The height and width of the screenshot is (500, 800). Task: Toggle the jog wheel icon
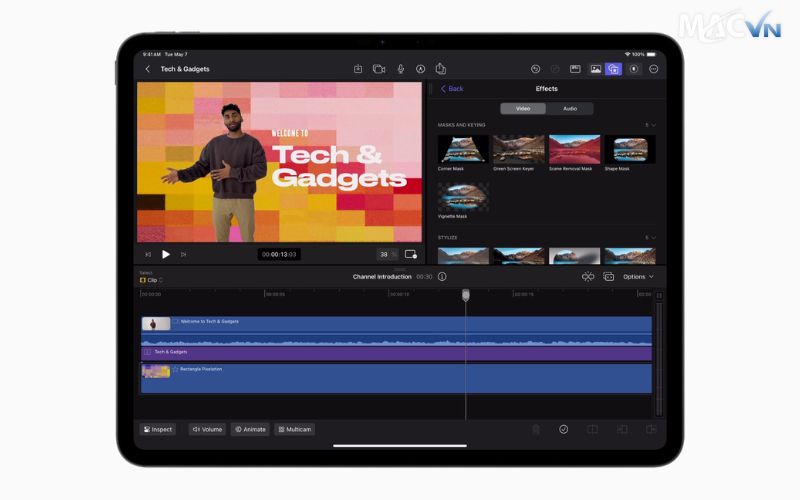coord(634,69)
